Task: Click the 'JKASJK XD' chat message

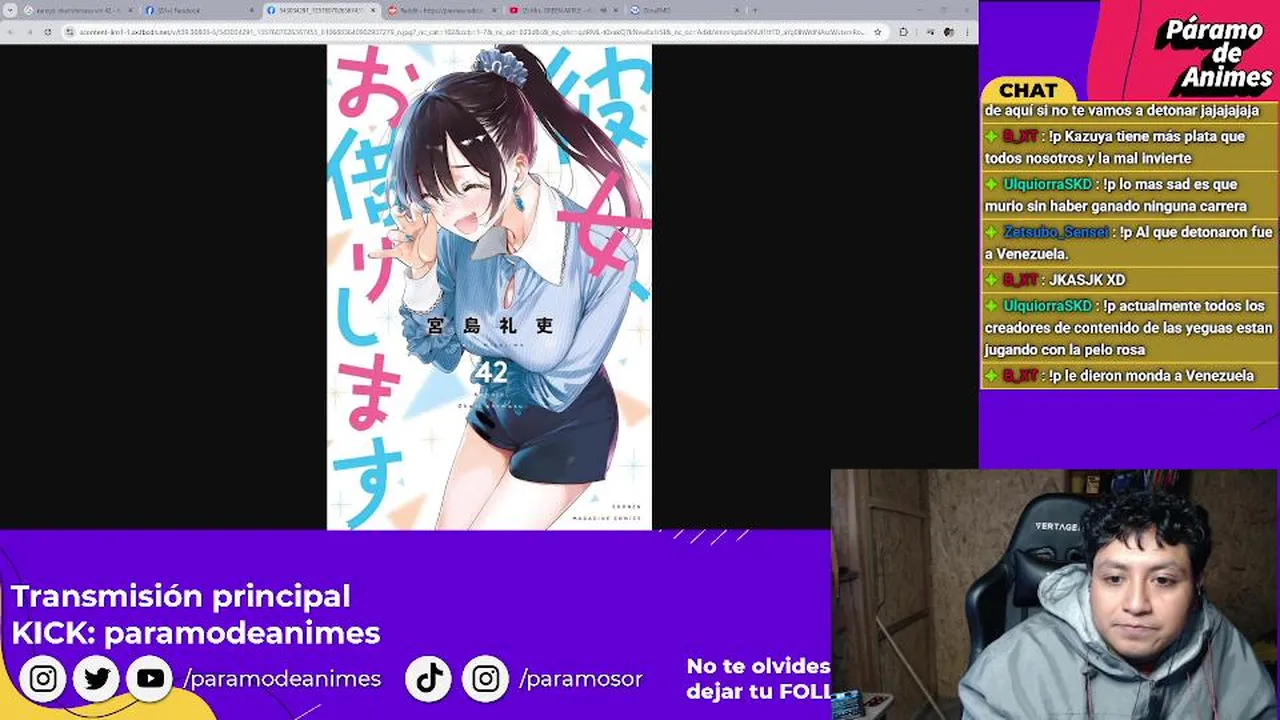Action: point(1087,280)
